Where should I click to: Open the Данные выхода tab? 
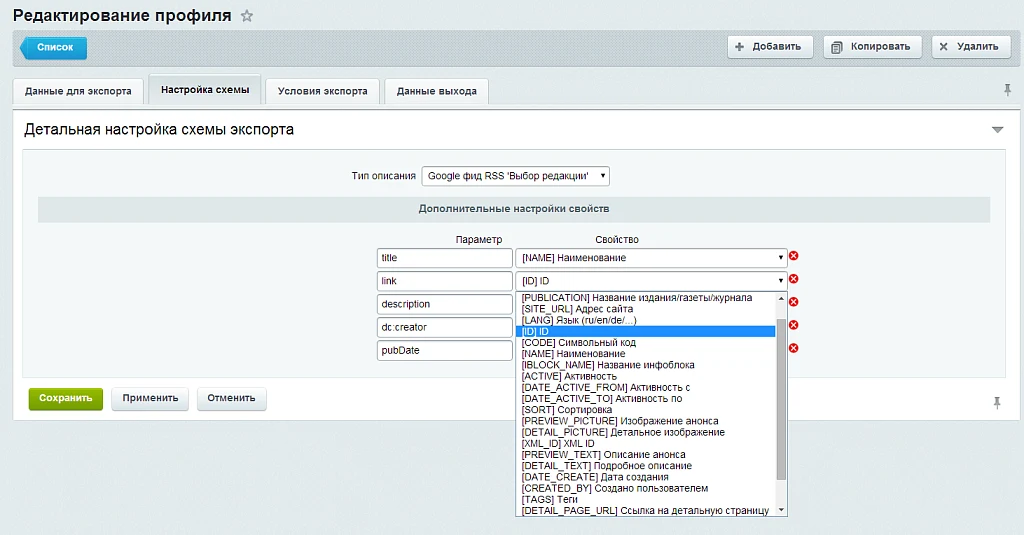[x=436, y=91]
